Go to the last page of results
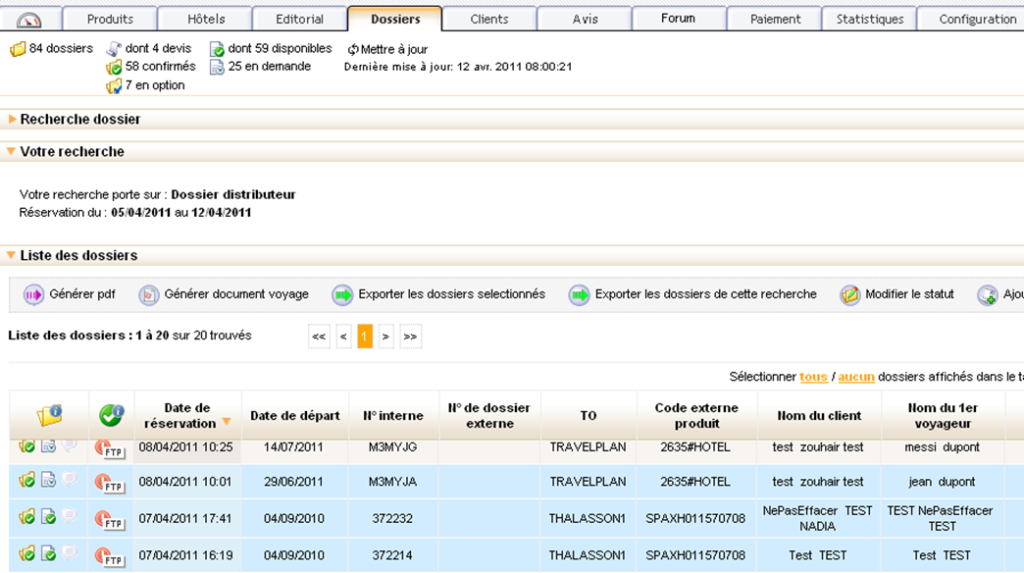Viewport: 1024px width, 573px height. coord(410,337)
